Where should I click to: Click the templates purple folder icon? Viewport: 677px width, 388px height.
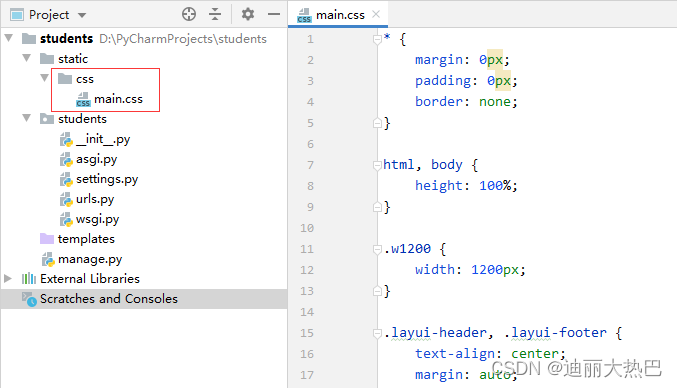47,238
